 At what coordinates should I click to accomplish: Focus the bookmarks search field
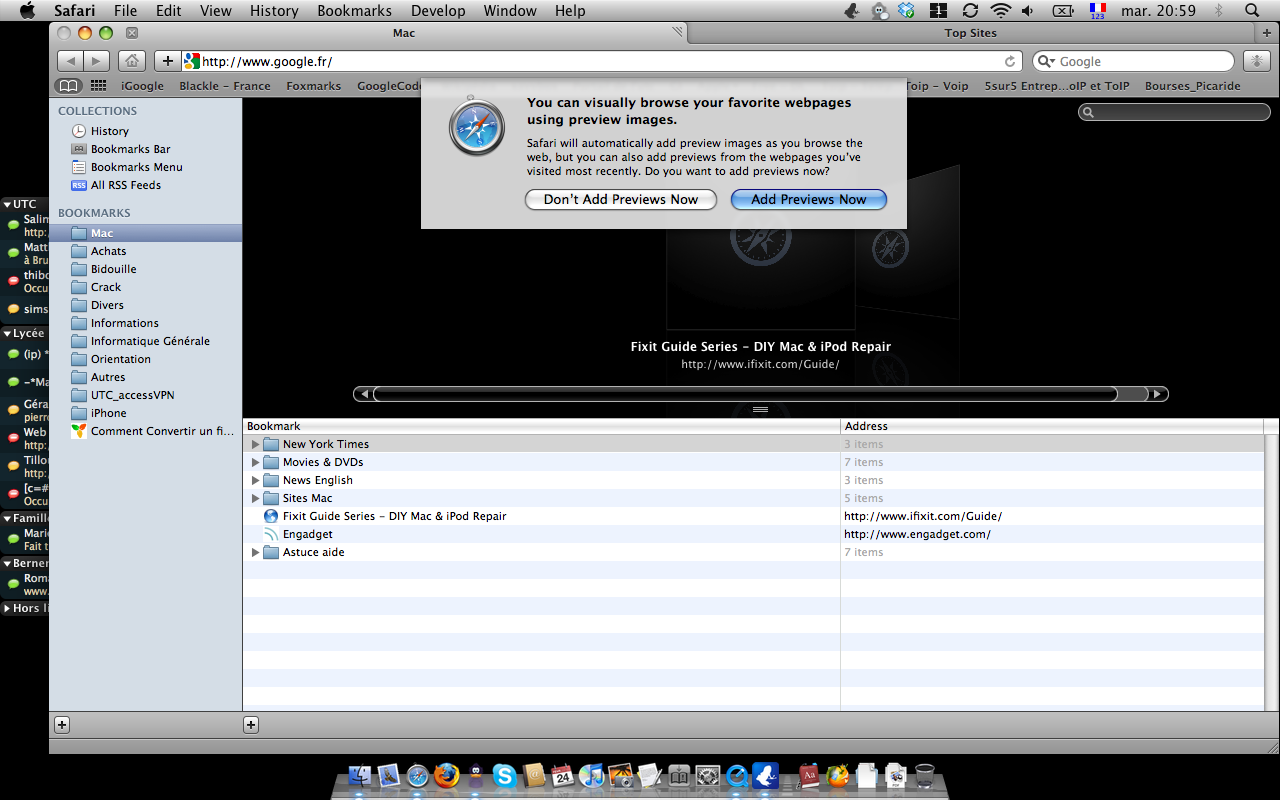pyautogui.click(x=1174, y=112)
